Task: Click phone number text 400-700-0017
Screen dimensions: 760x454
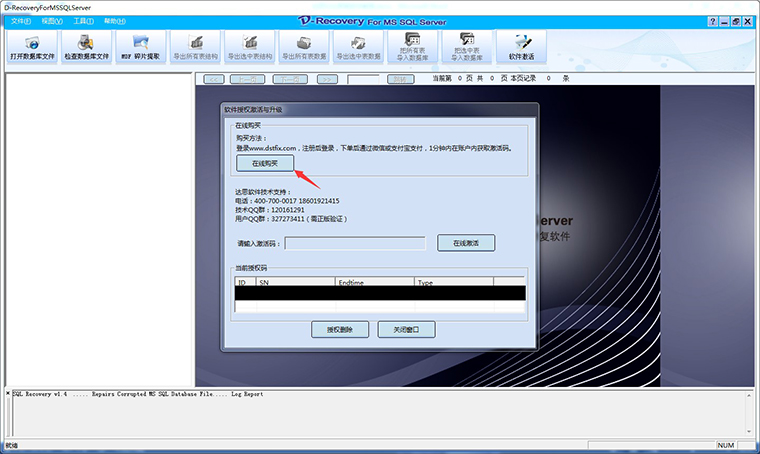Action: click(275, 201)
